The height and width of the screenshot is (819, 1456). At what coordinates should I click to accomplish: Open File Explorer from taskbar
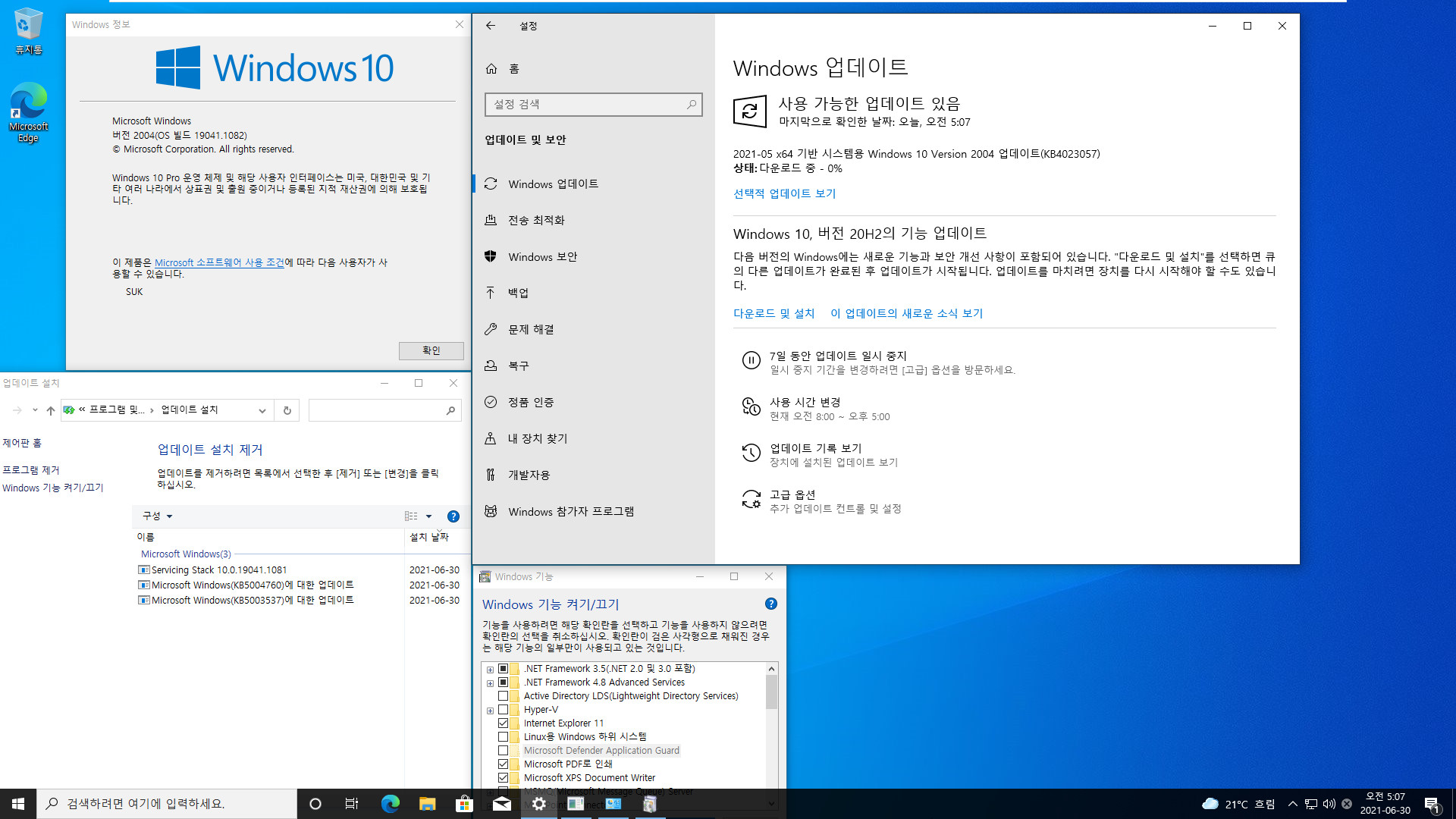point(427,804)
